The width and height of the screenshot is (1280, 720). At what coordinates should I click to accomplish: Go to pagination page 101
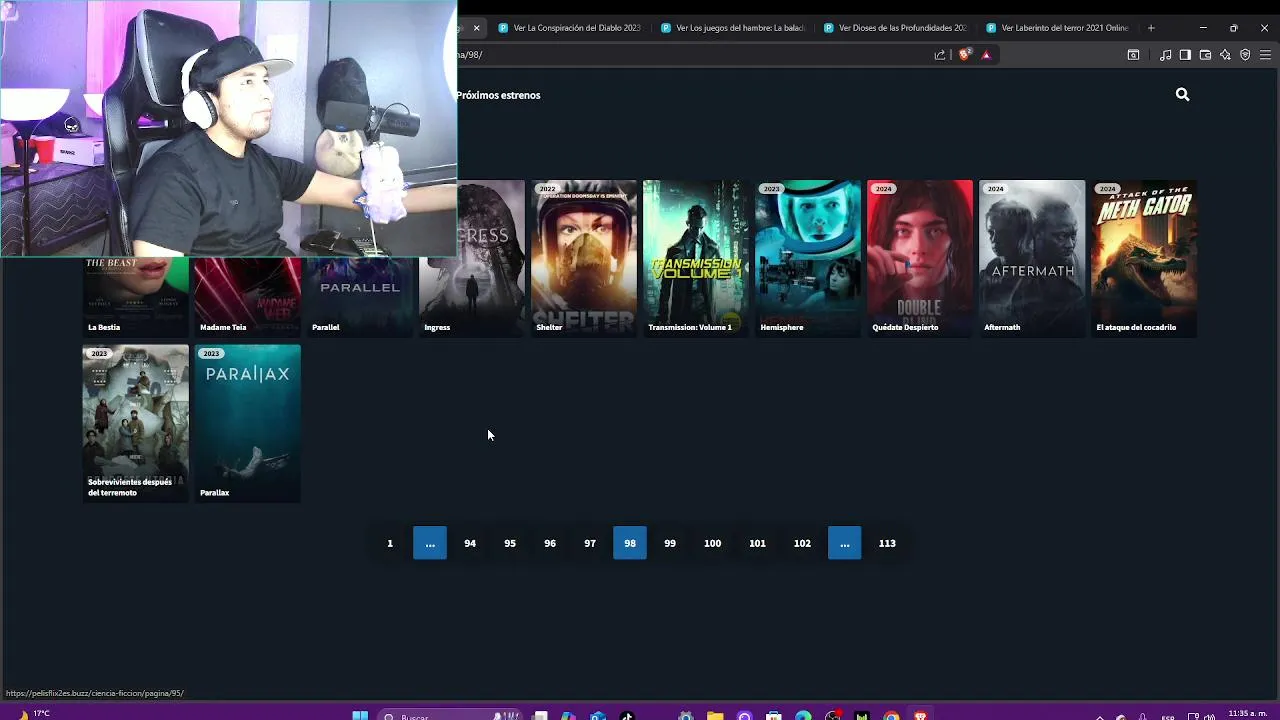757,543
